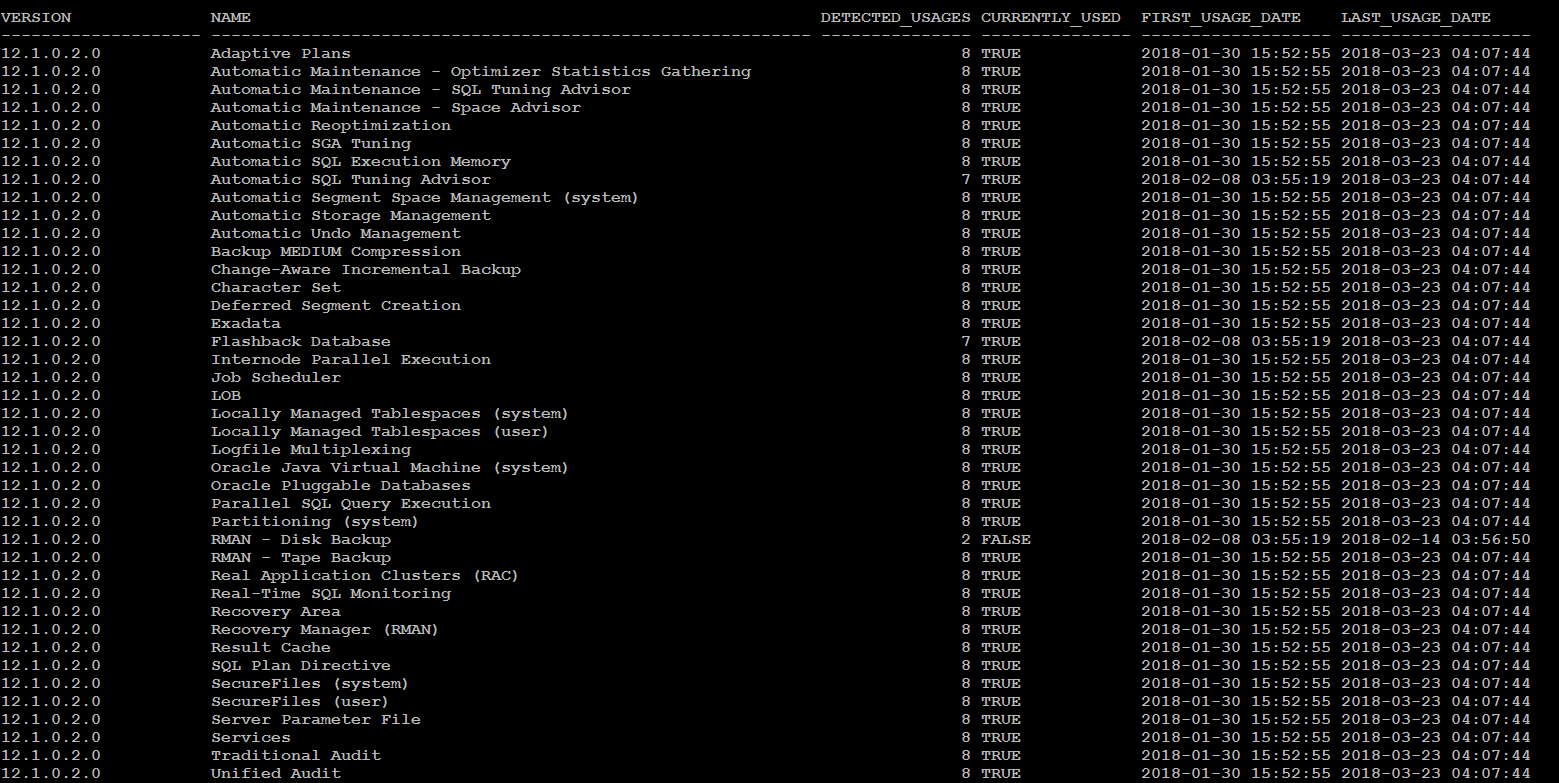Click the Recovery Area feature name
This screenshot has height=783, width=1559.
coord(276,611)
